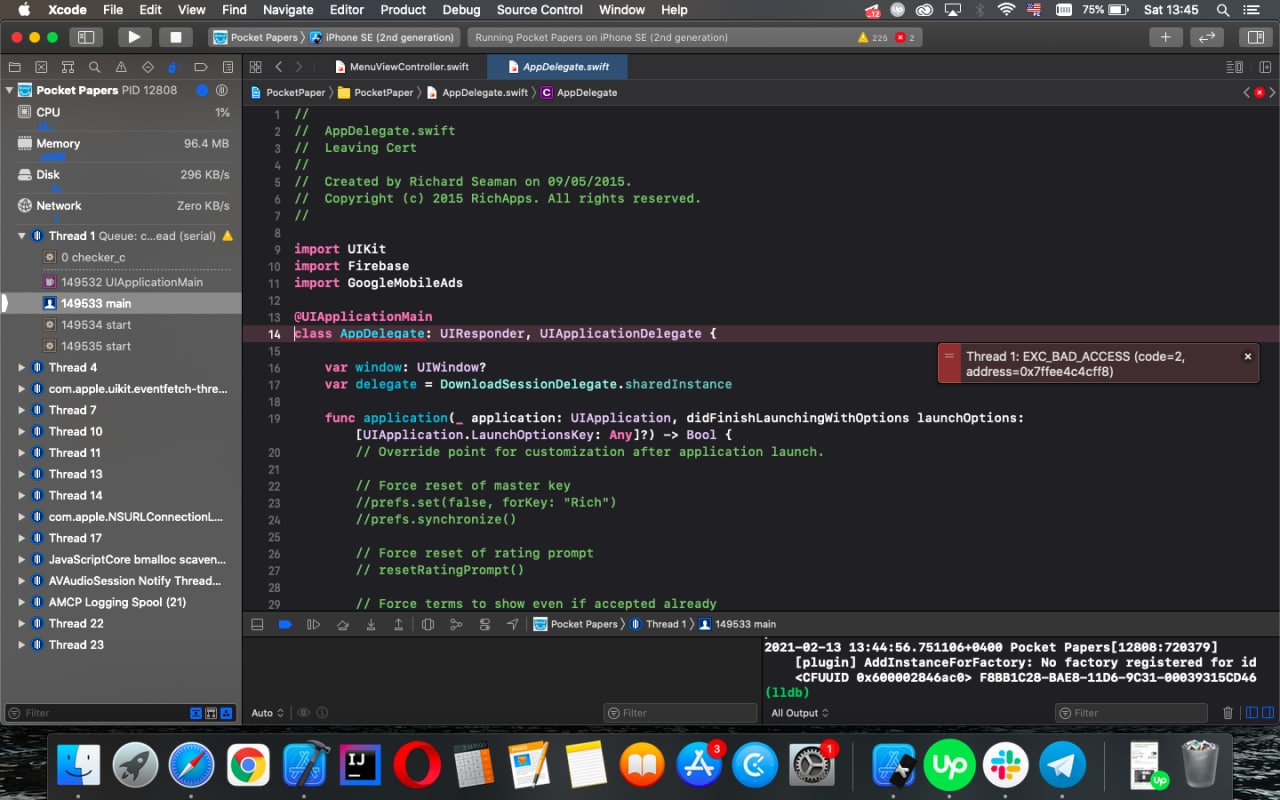
Task: Click the red errors count indicator
Action: click(906, 38)
